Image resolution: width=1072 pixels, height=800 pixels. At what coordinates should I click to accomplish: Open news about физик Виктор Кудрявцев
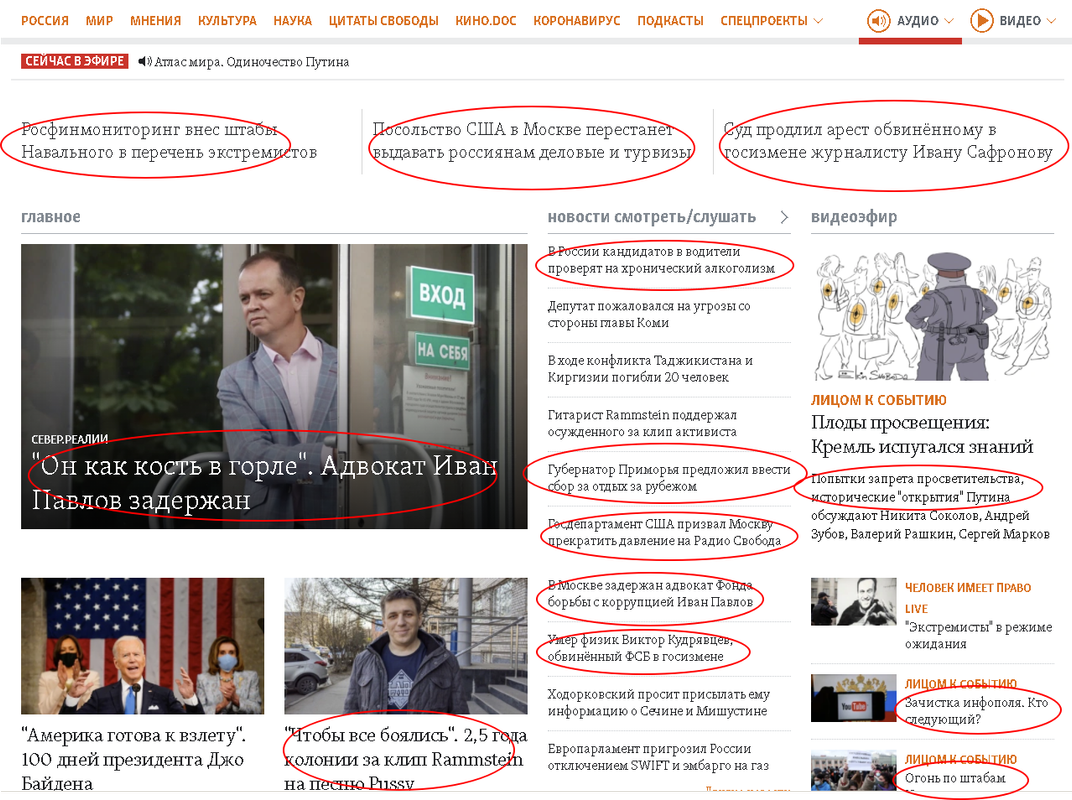point(640,648)
